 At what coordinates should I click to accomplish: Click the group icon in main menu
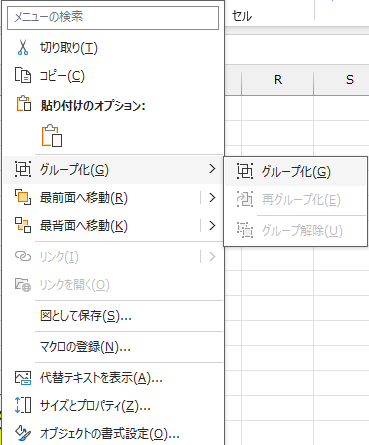pyautogui.click(x=23, y=169)
